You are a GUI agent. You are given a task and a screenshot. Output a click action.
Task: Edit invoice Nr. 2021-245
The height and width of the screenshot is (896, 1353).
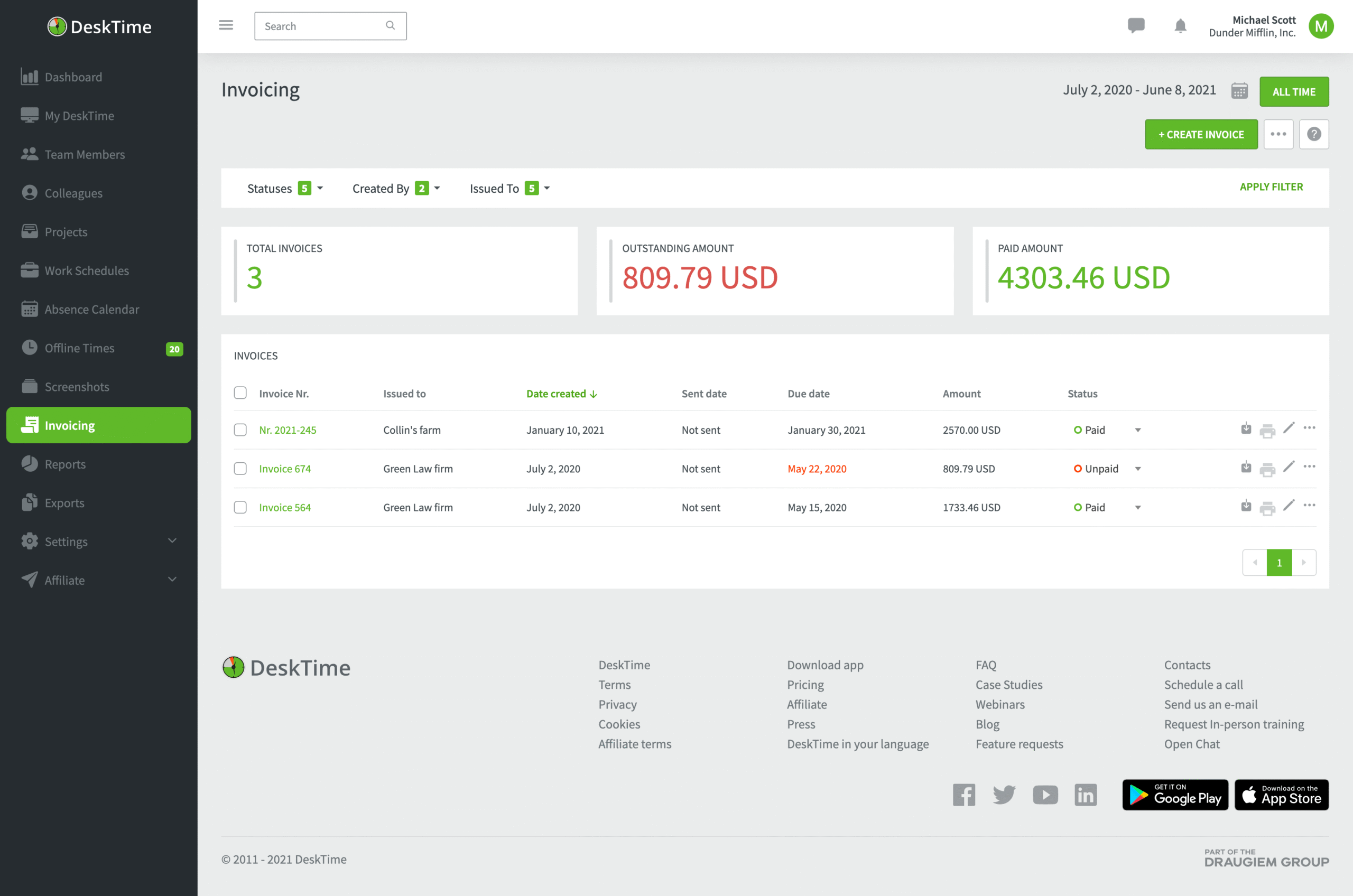pos(1289,428)
